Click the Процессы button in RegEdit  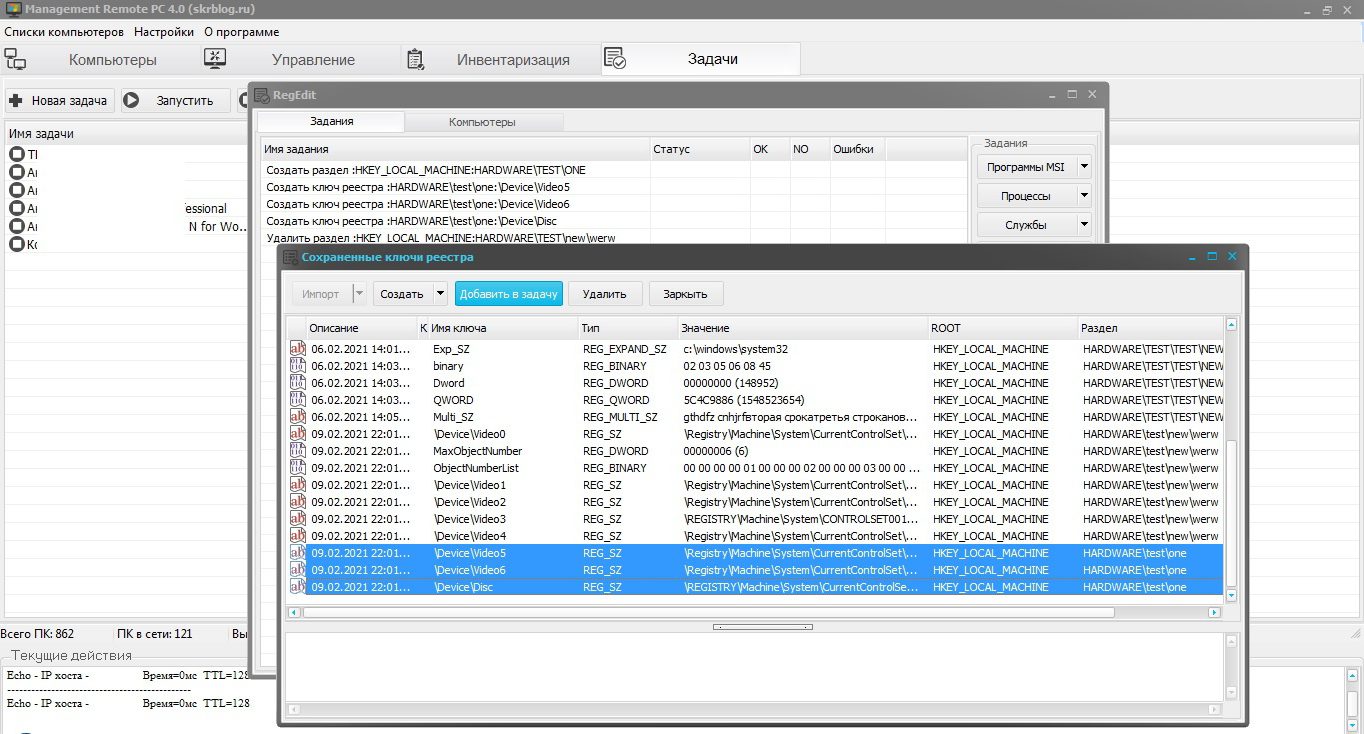point(1026,196)
